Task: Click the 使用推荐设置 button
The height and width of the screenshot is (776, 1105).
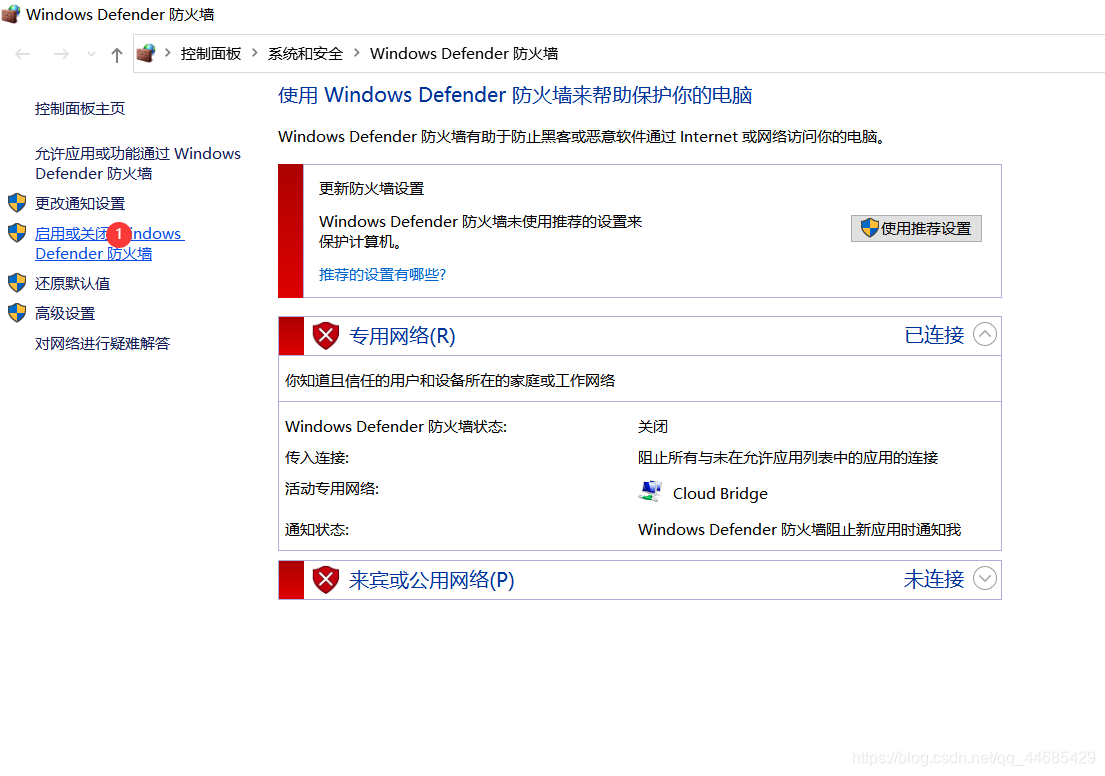Action: click(x=916, y=228)
